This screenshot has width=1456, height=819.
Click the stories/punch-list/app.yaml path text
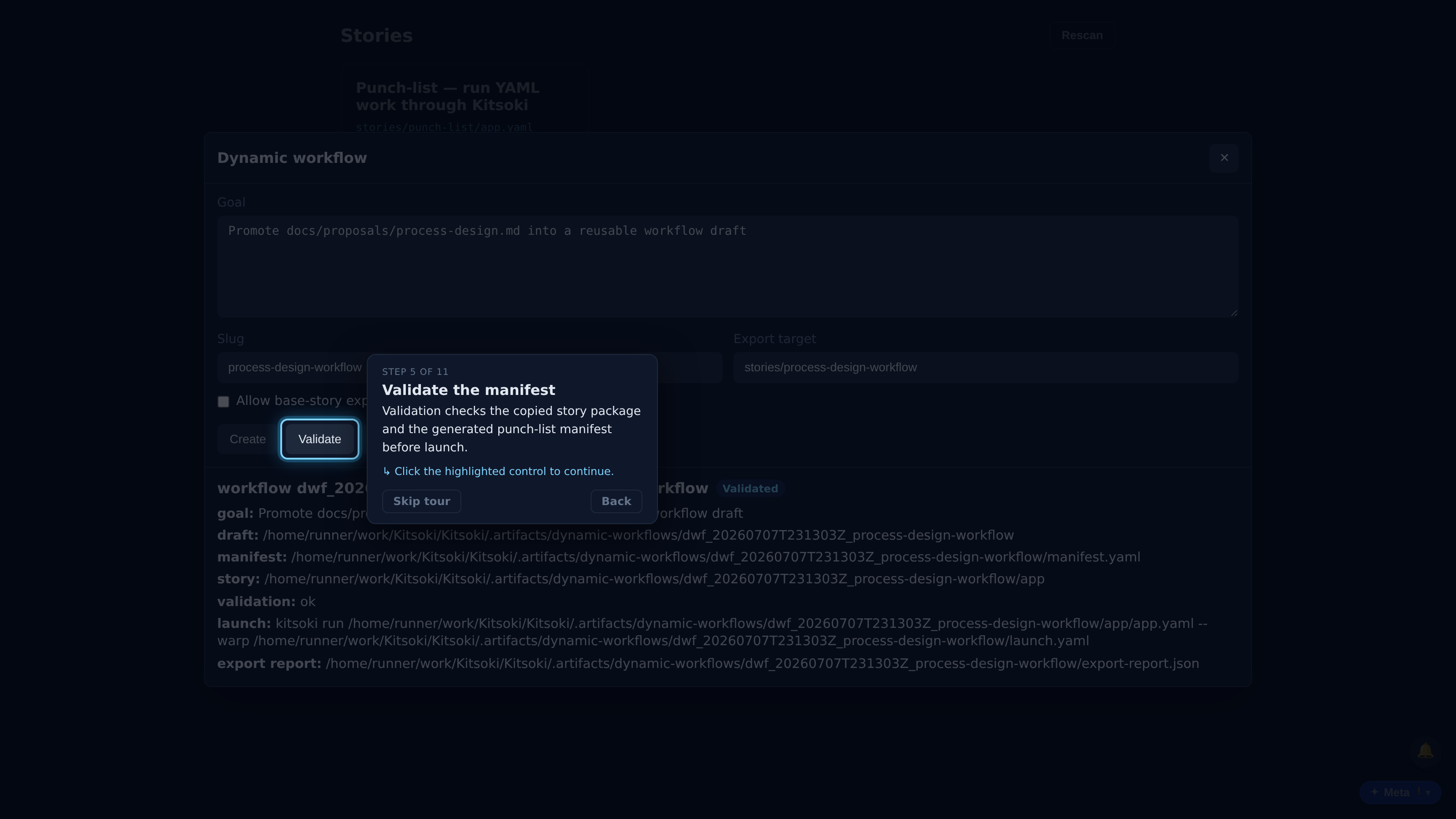444,128
